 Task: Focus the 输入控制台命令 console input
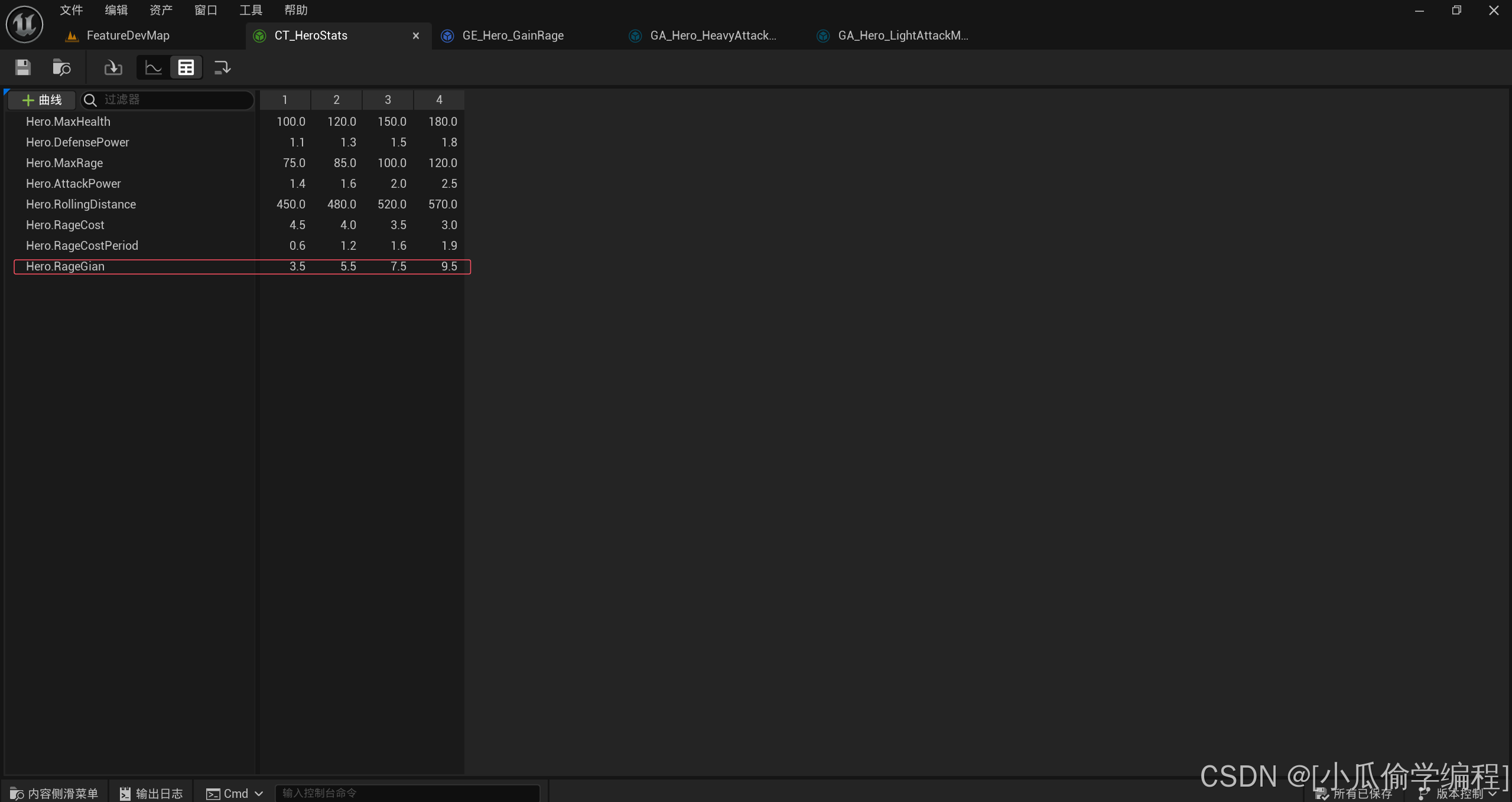point(408,793)
